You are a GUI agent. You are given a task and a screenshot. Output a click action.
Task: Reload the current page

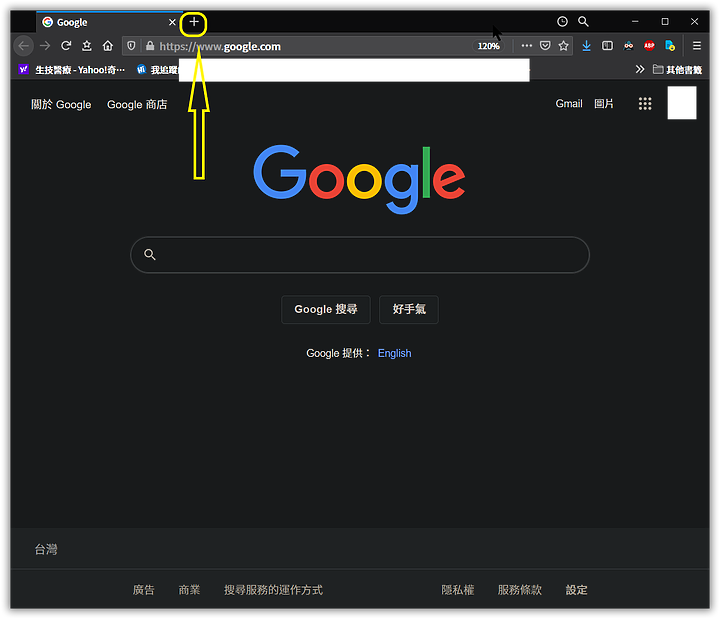tap(66, 46)
